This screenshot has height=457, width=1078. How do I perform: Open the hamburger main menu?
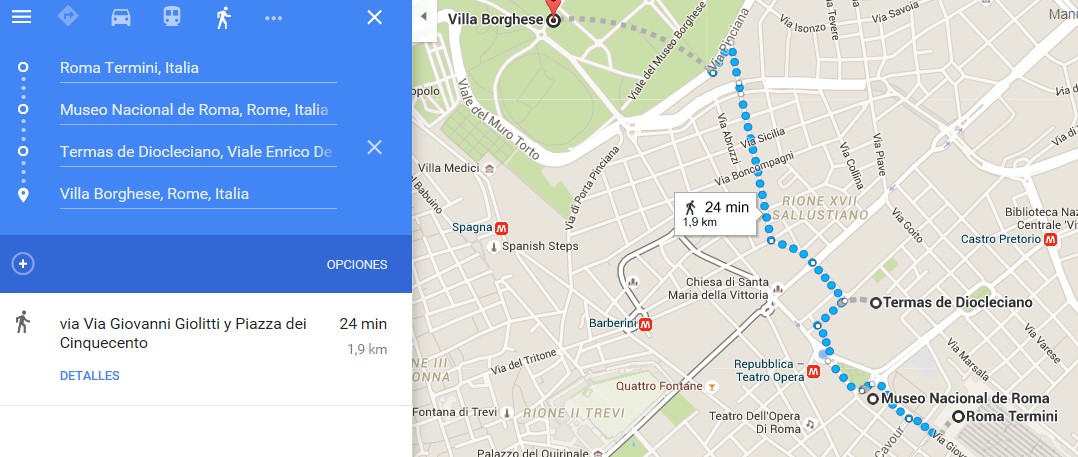(21, 17)
